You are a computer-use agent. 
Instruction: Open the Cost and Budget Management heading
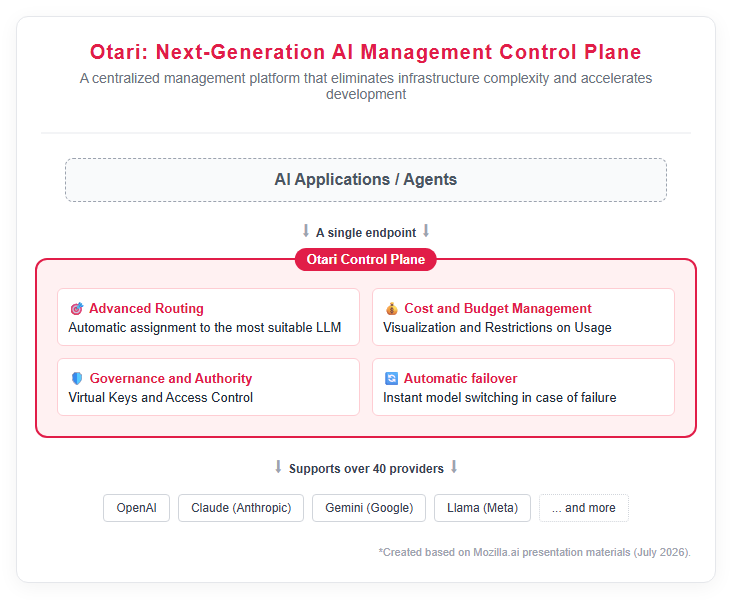pos(498,309)
